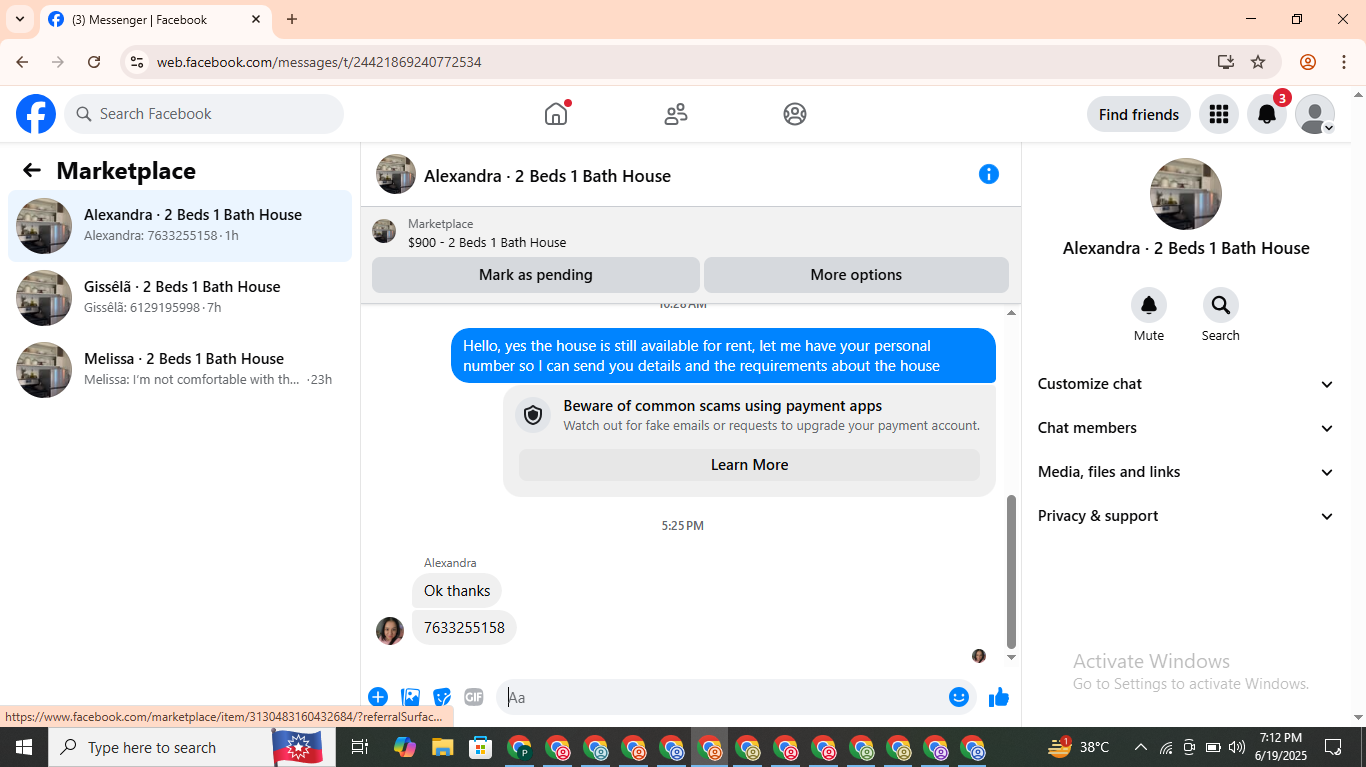The image size is (1366, 767).
Task: Choose a sticker from the sticker icon
Action: click(x=442, y=697)
